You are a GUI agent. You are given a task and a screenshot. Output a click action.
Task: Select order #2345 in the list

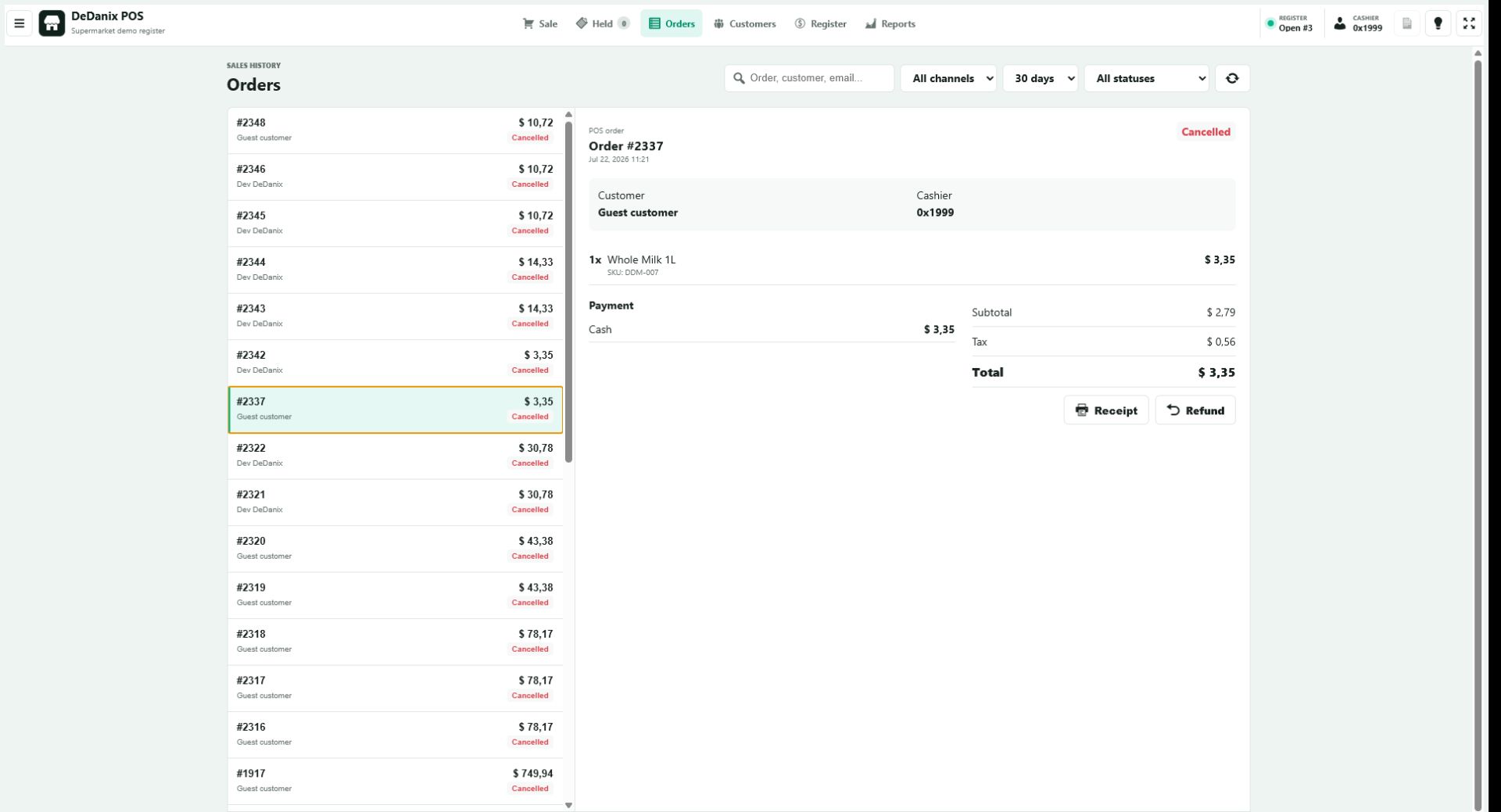[395, 224]
